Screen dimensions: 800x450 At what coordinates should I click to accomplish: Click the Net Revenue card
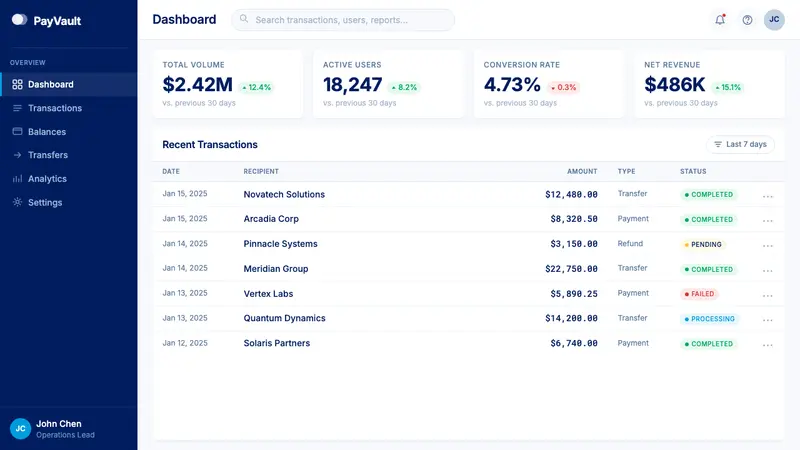710,84
